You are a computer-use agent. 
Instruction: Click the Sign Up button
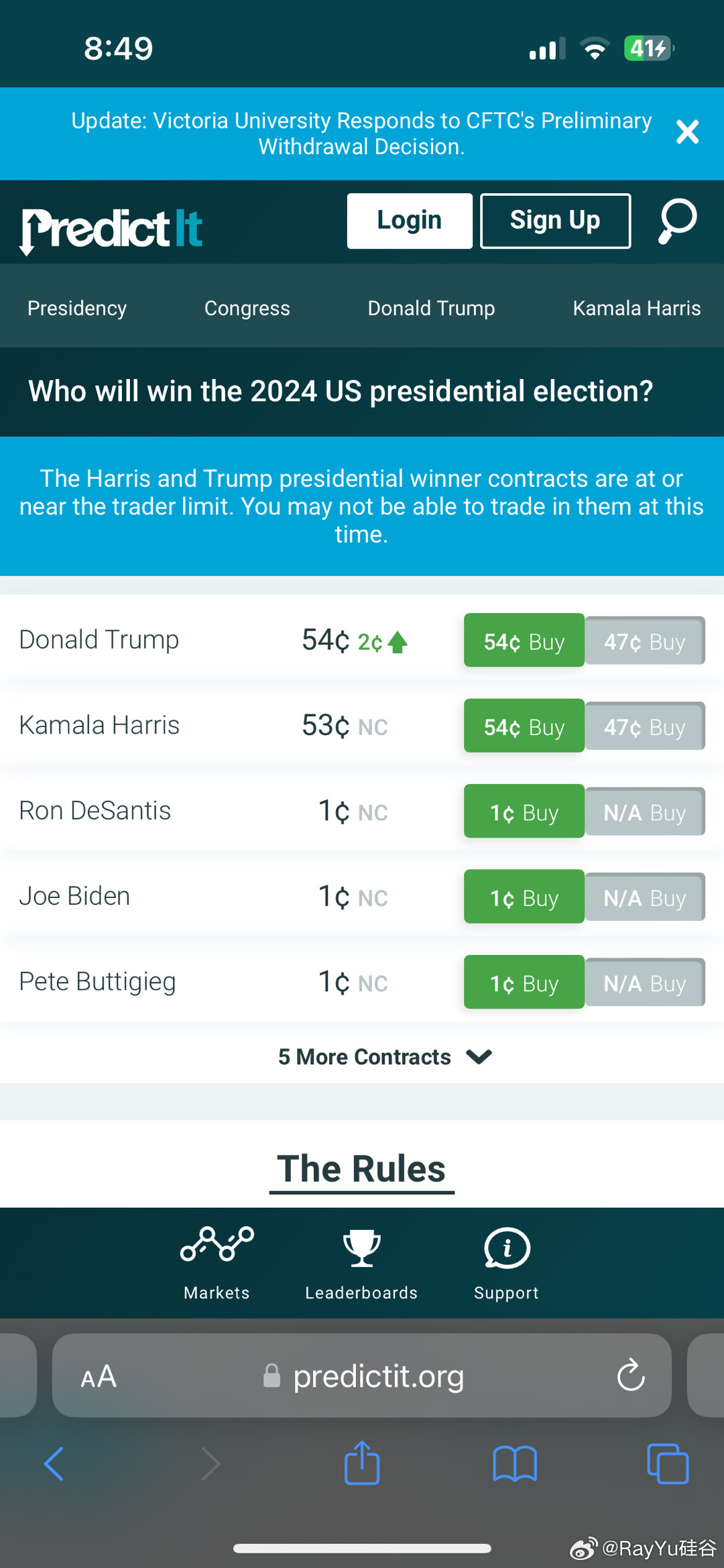(555, 221)
